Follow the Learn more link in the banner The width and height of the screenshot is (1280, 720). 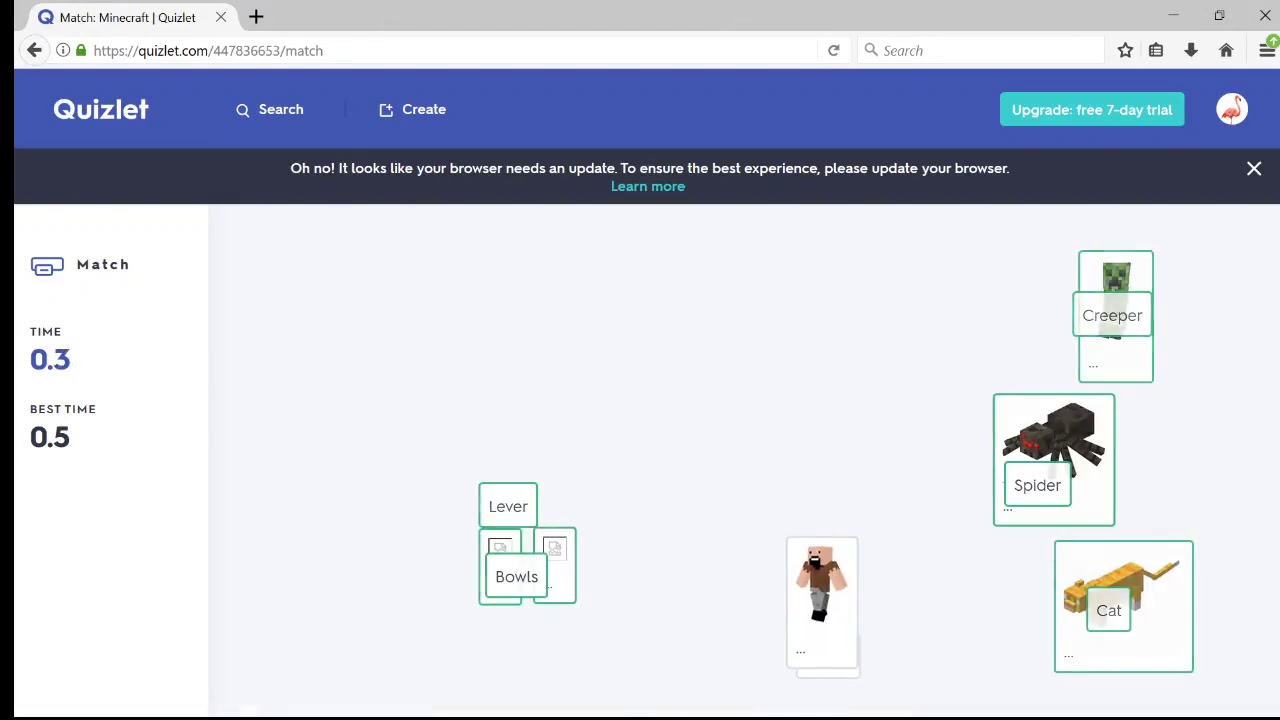tap(648, 186)
